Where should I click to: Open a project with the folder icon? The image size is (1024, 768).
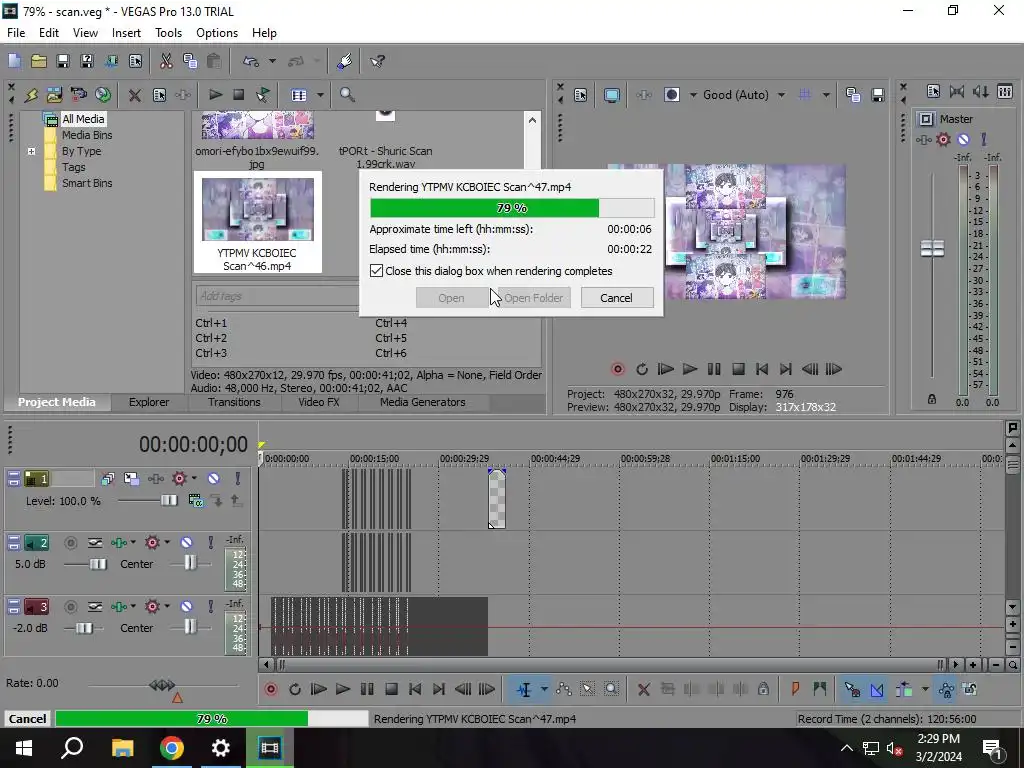(x=39, y=61)
